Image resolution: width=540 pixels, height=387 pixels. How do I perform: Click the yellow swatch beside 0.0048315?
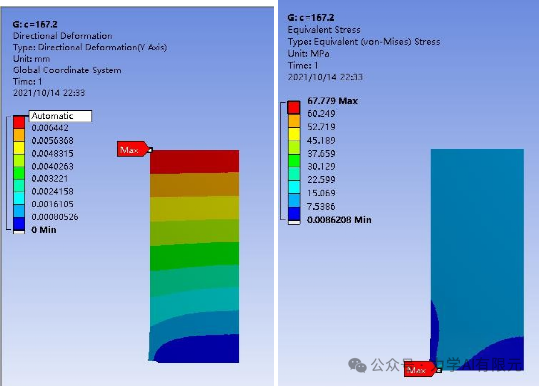click(x=19, y=148)
